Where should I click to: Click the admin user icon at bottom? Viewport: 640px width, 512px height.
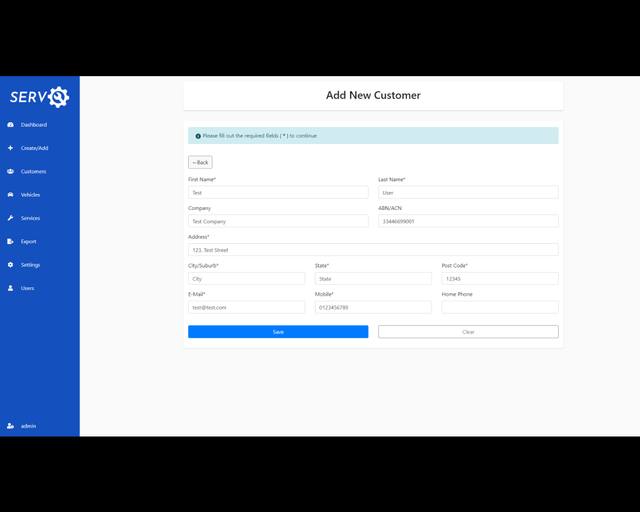coord(10,426)
